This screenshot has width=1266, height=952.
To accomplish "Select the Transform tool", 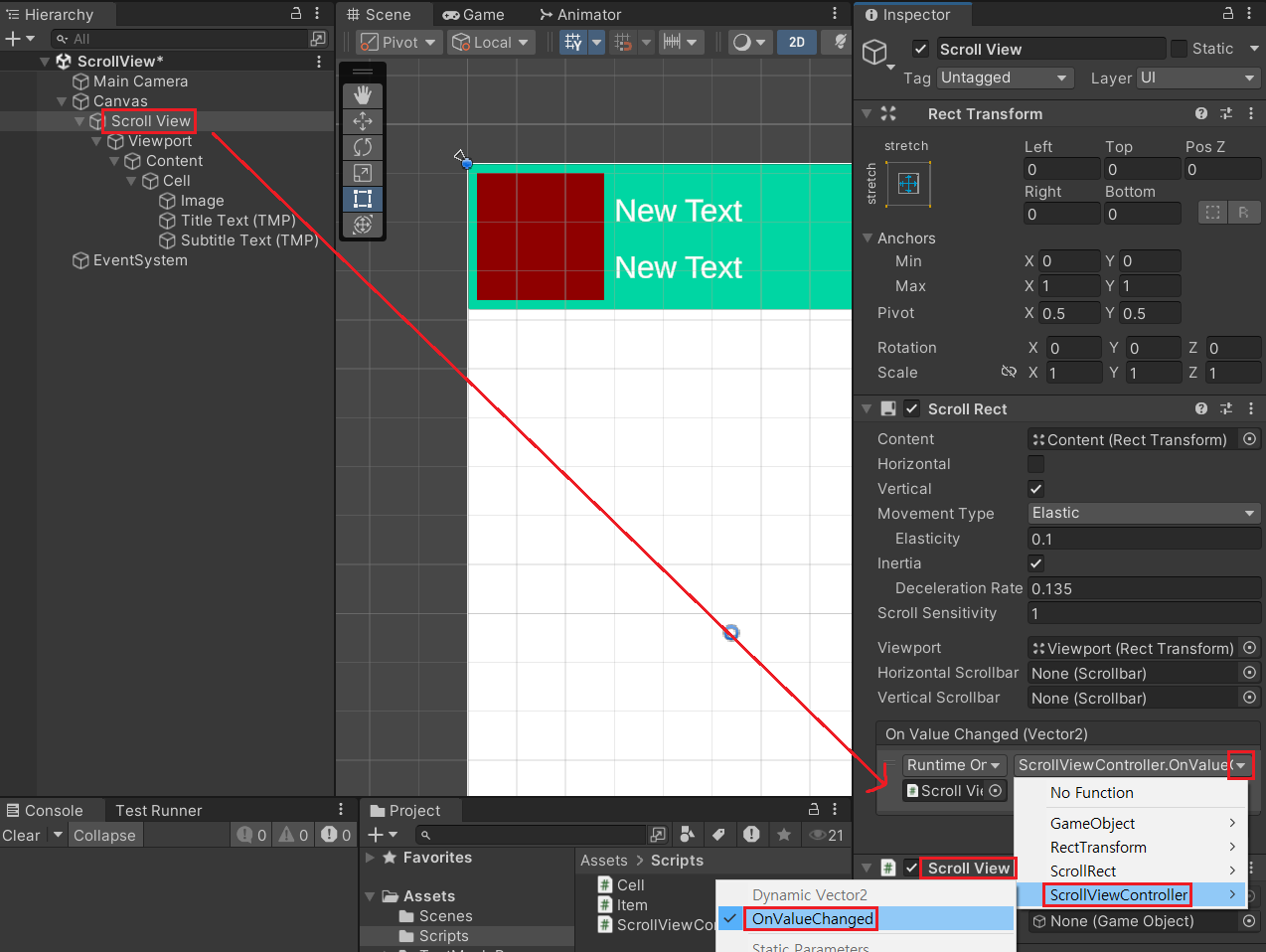I will point(363,225).
